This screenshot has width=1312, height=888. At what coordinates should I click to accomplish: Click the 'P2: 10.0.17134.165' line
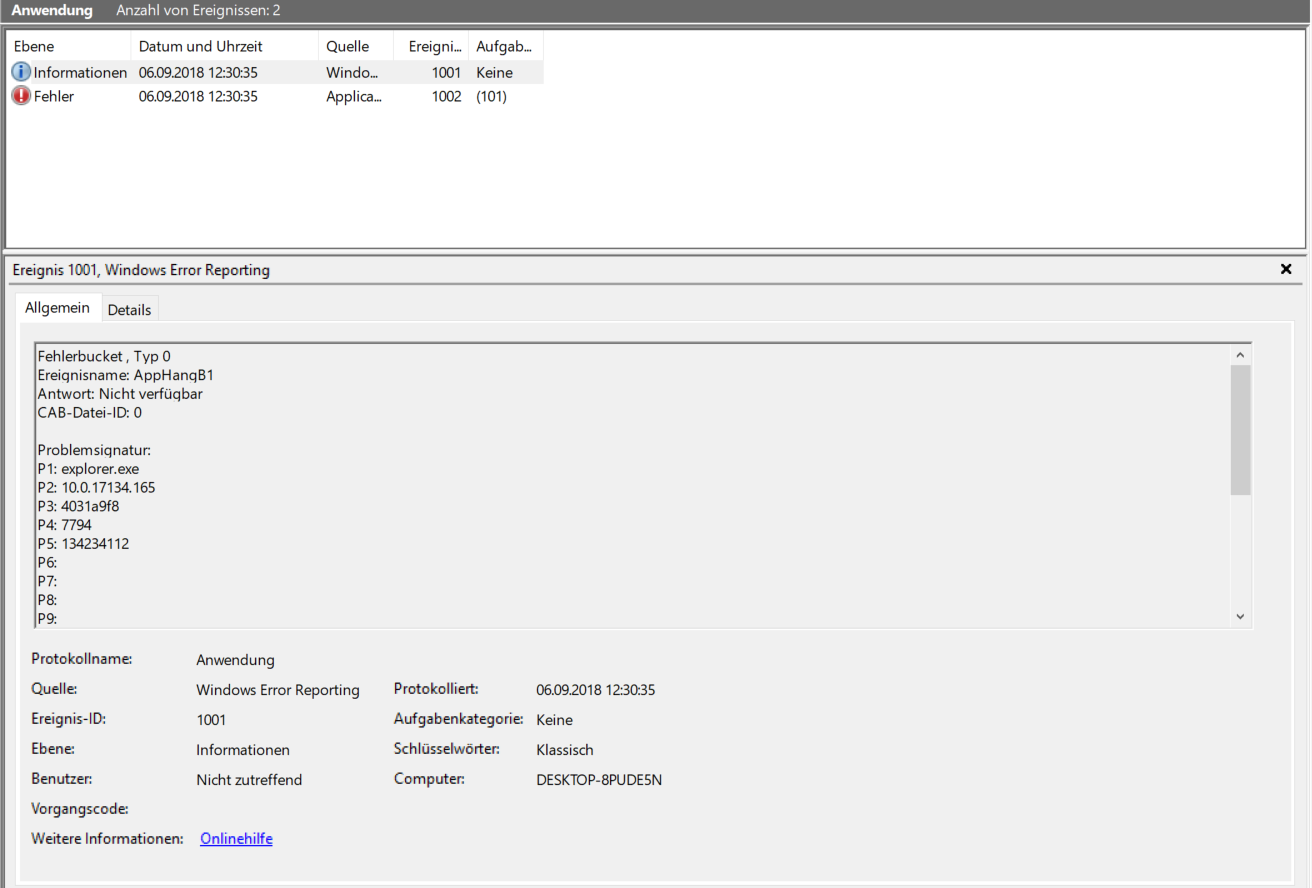[x=96, y=487]
